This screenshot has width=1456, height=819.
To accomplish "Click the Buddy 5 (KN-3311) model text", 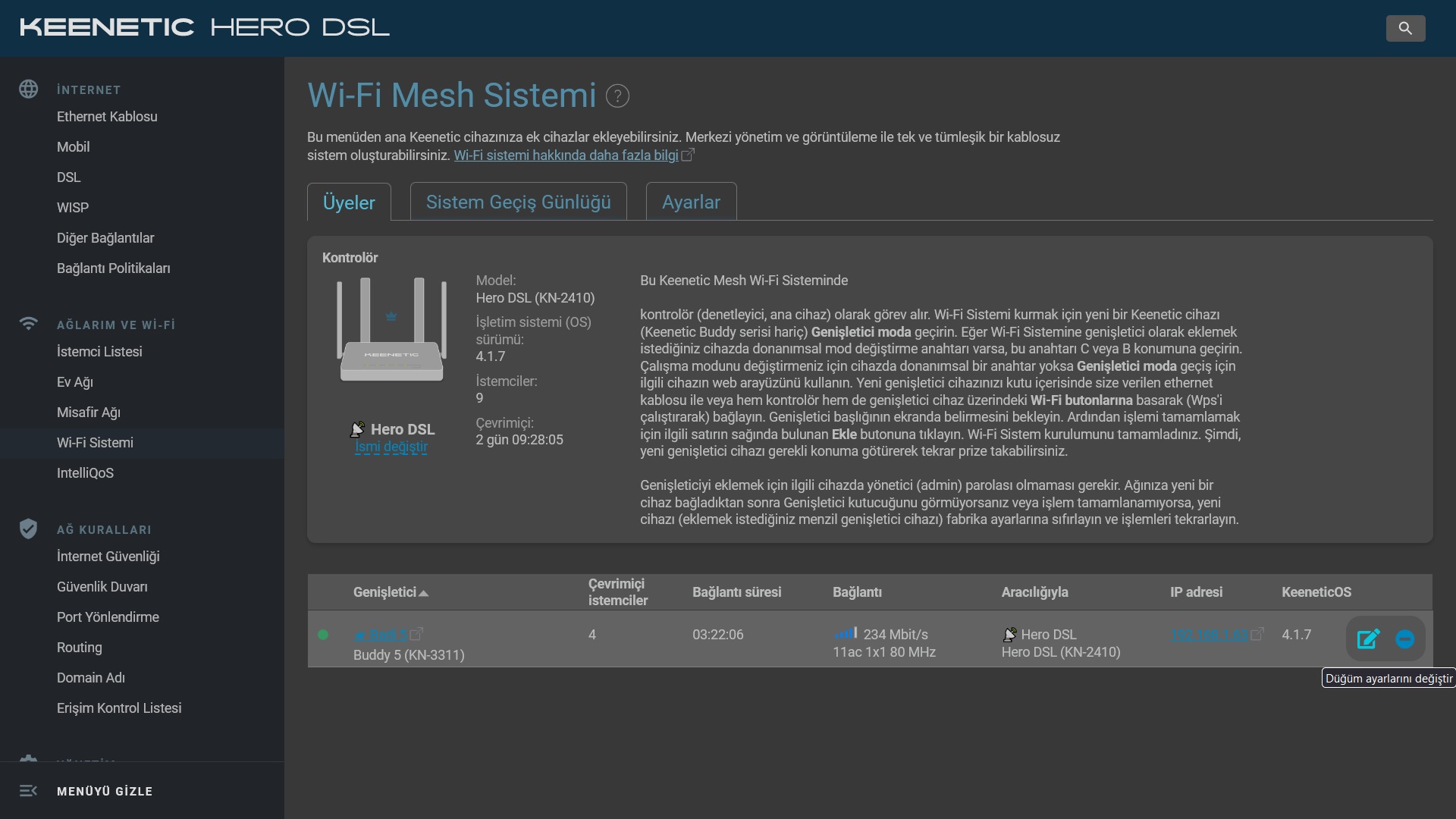I will [409, 655].
